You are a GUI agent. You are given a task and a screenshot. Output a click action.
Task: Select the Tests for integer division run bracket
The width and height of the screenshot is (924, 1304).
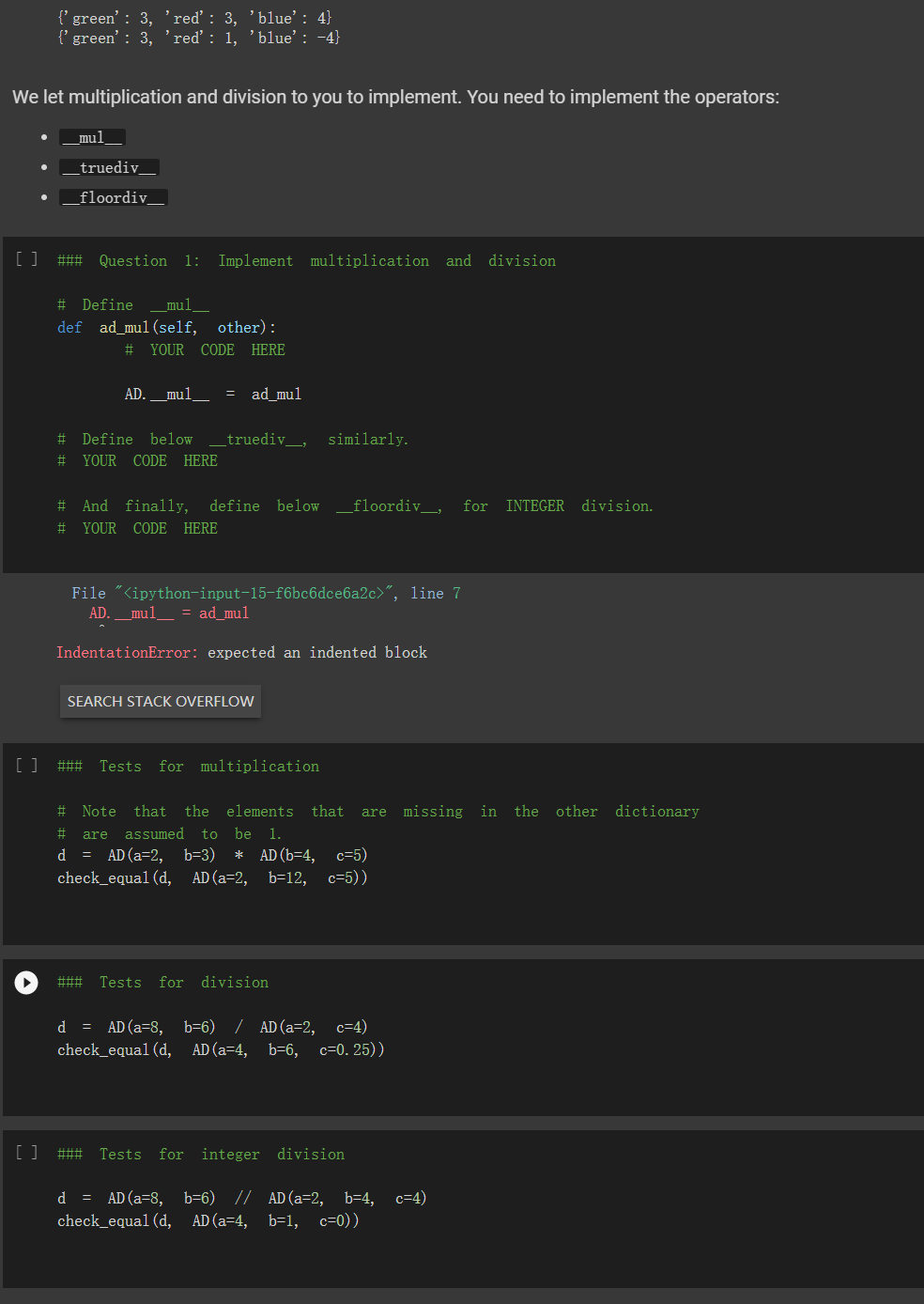coord(26,1153)
